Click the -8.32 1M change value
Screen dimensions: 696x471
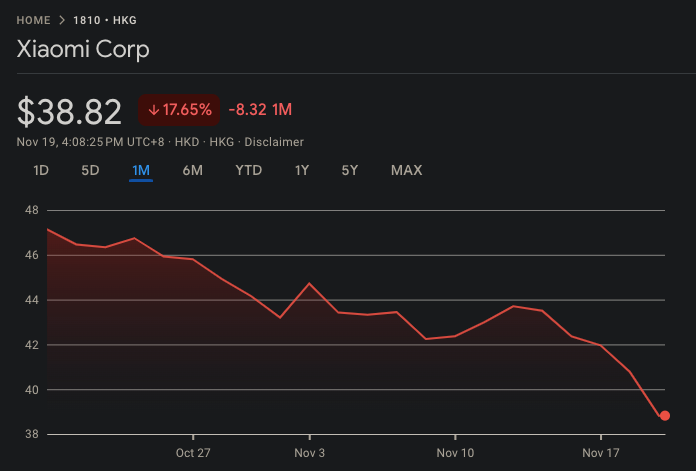tap(260, 110)
